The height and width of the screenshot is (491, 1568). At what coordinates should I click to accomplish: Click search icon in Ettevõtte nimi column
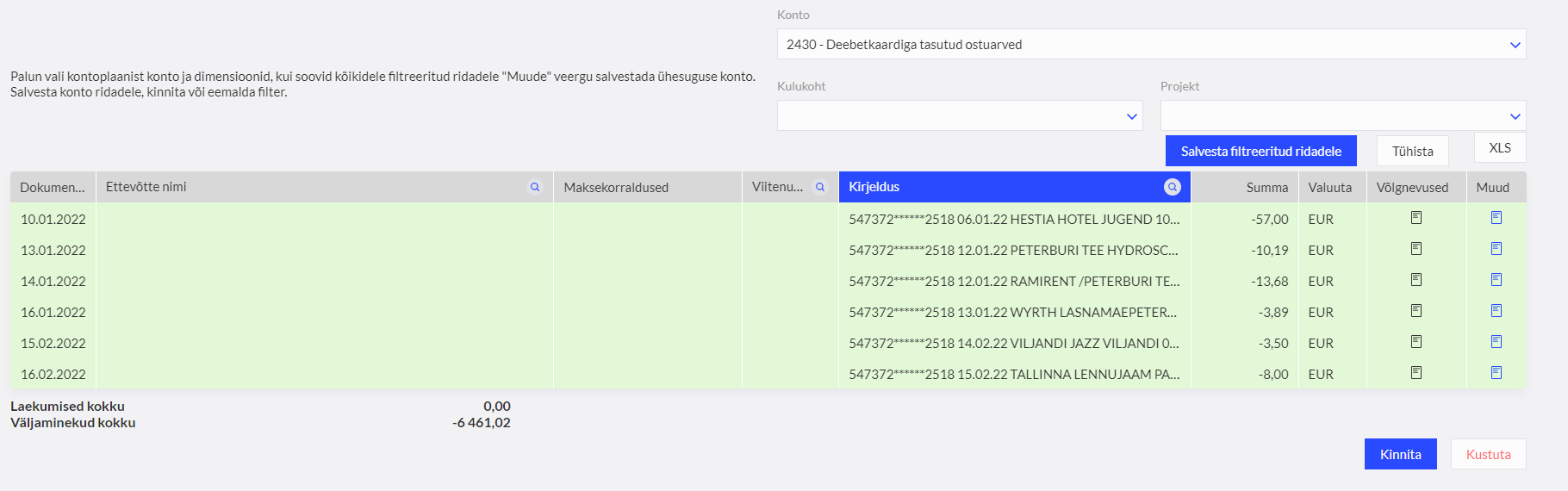(535, 187)
